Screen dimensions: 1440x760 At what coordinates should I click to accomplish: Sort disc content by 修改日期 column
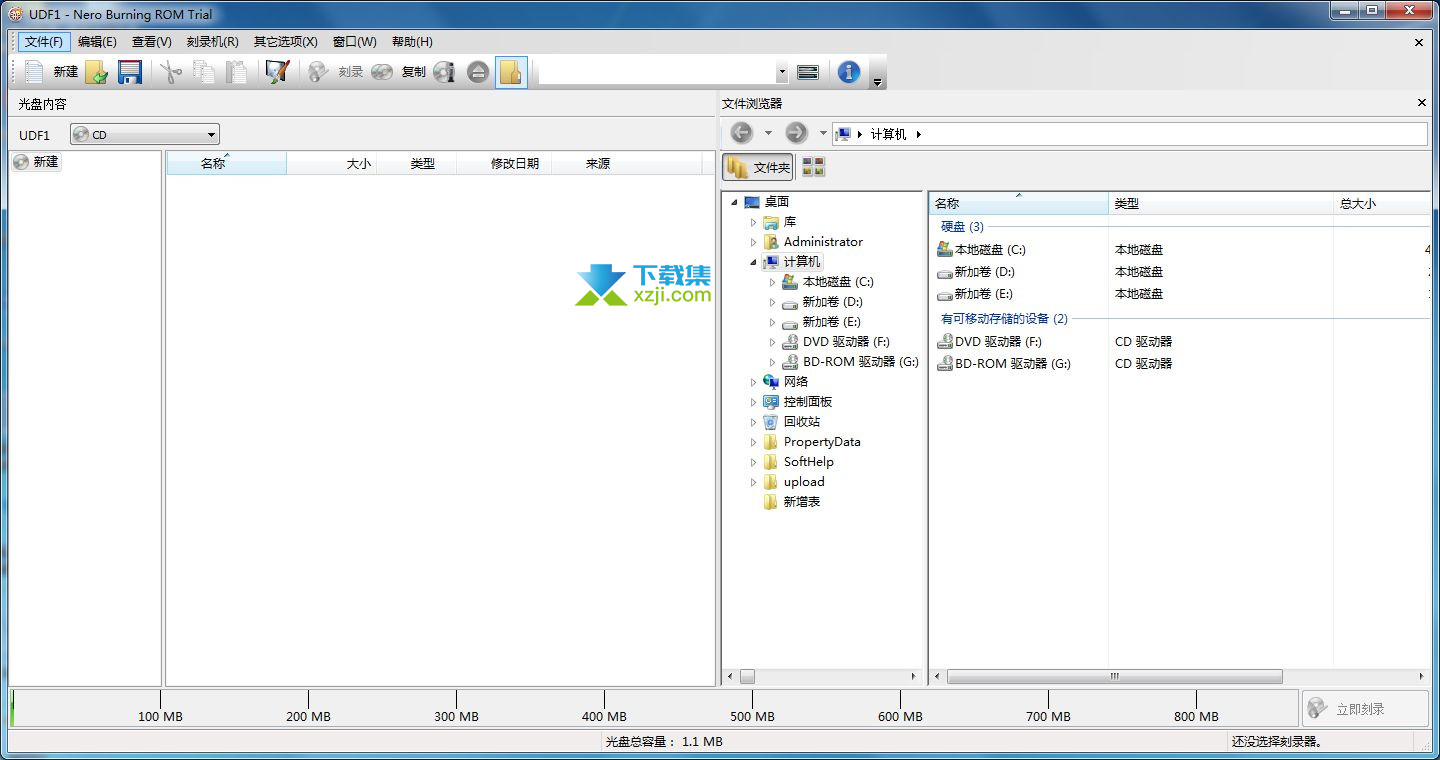coord(504,163)
